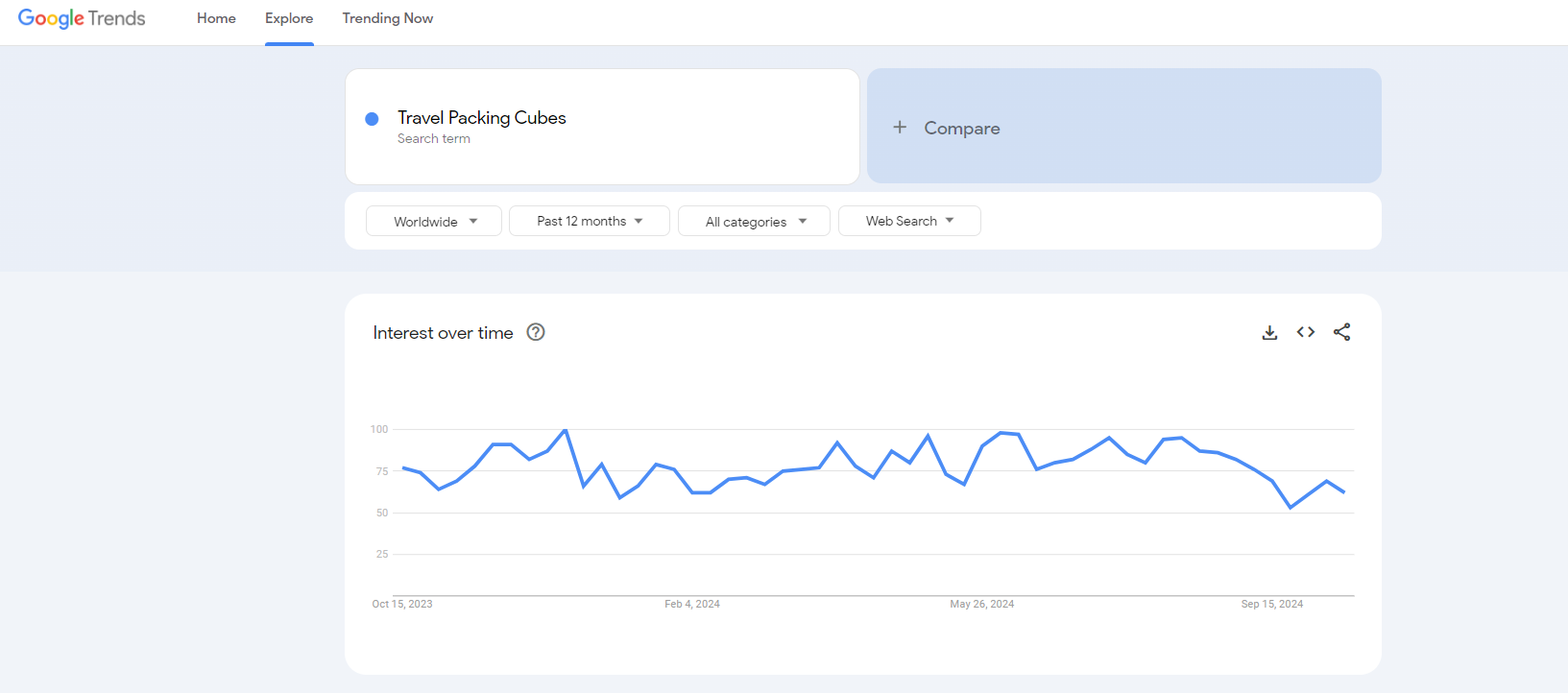This screenshot has height=693, width=1568.
Task: Click the blue dot next to search term
Action: click(372, 119)
